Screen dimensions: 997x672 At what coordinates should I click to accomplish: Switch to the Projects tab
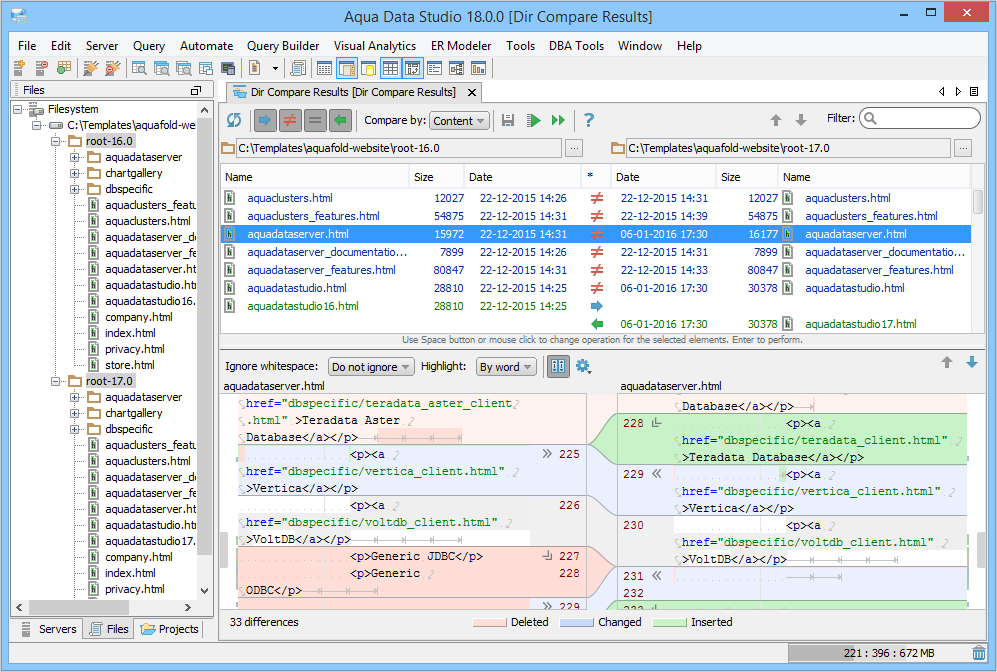pyautogui.click(x=170, y=629)
